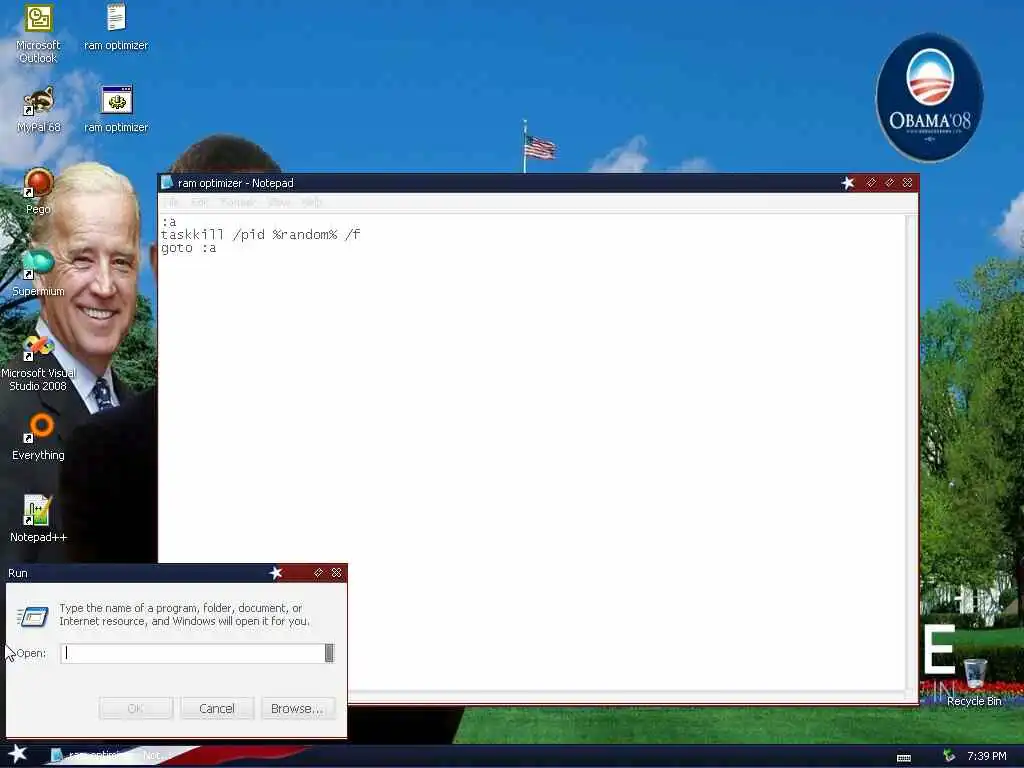Image resolution: width=1024 pixels, height=768 pixels.
Task: Close the Notepad window
Action: pos(907,182)
